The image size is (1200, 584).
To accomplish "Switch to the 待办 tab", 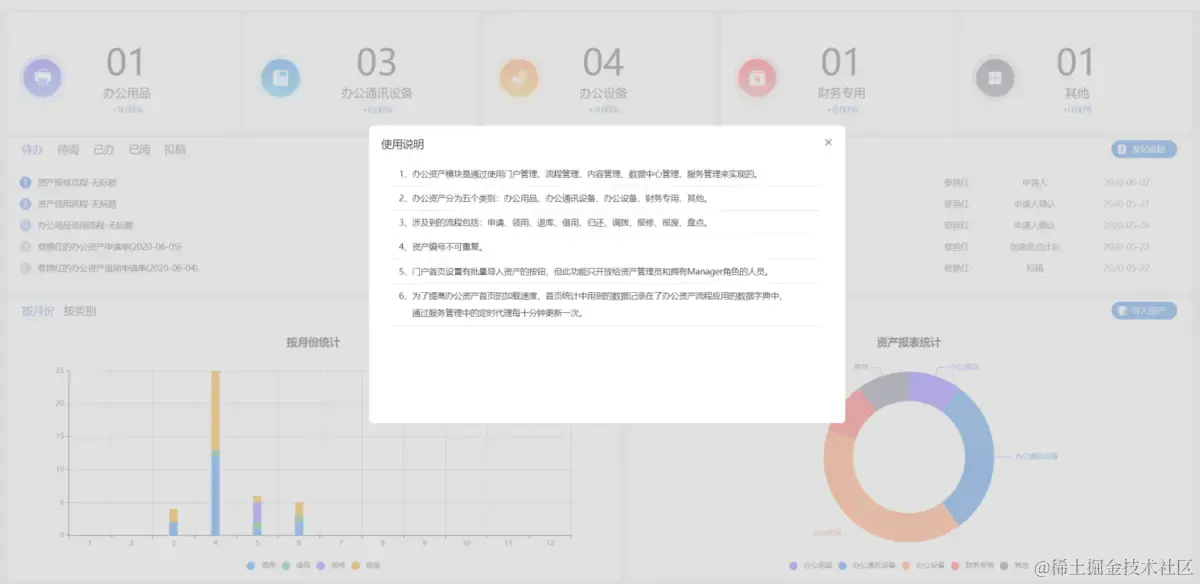I will (x=32, y=150).
